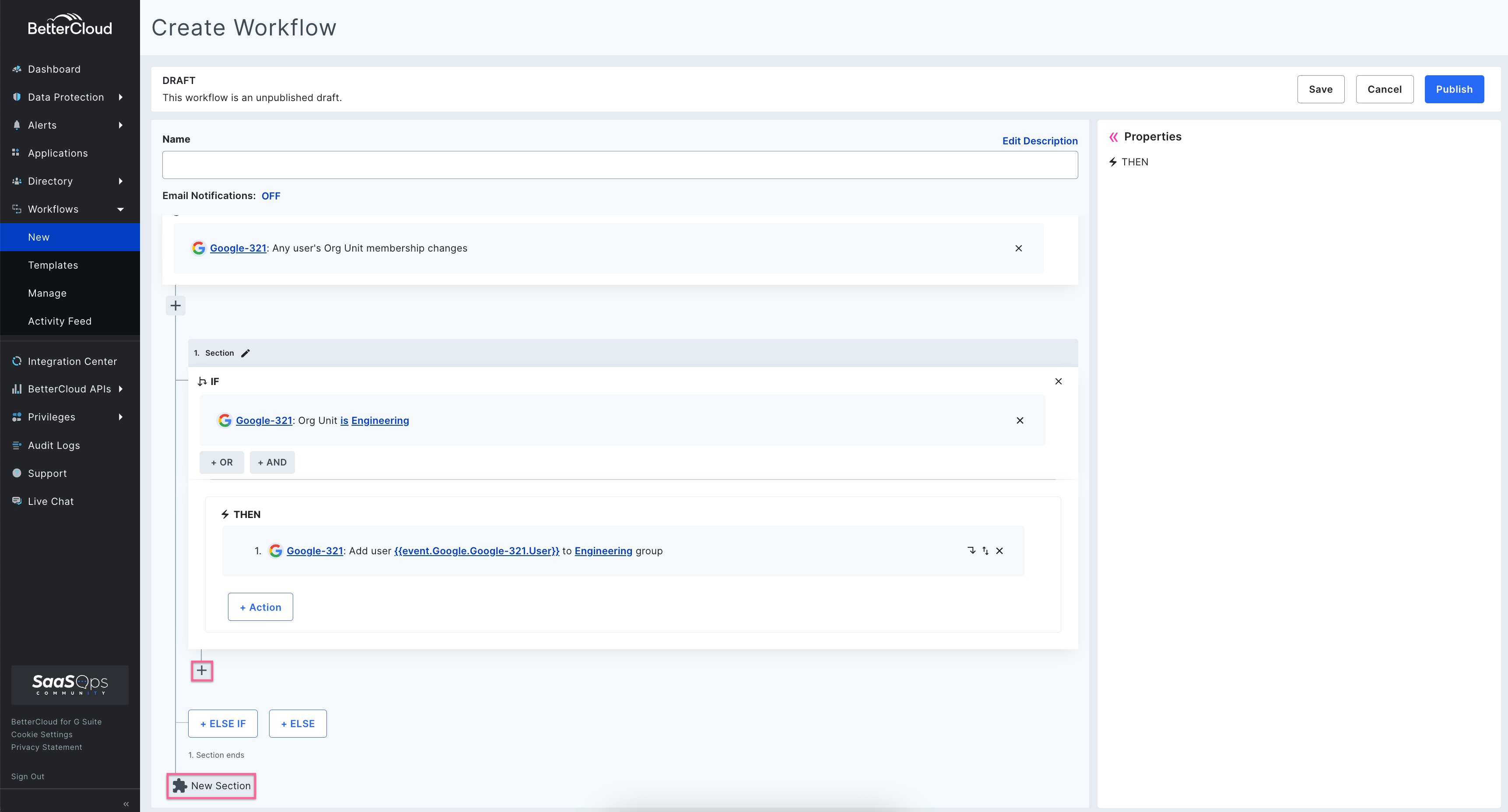
Task: Delete the IF condition block
Action: (1058, 381)
